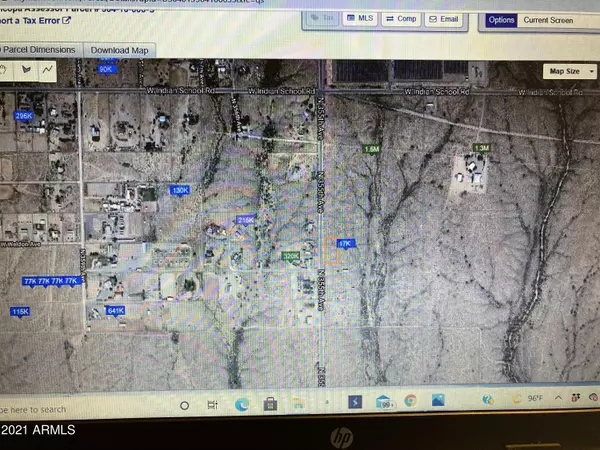This screenshot has width=600, height=450.
Task: Click the 641K price marker
Action: click(x=116, y=311)
